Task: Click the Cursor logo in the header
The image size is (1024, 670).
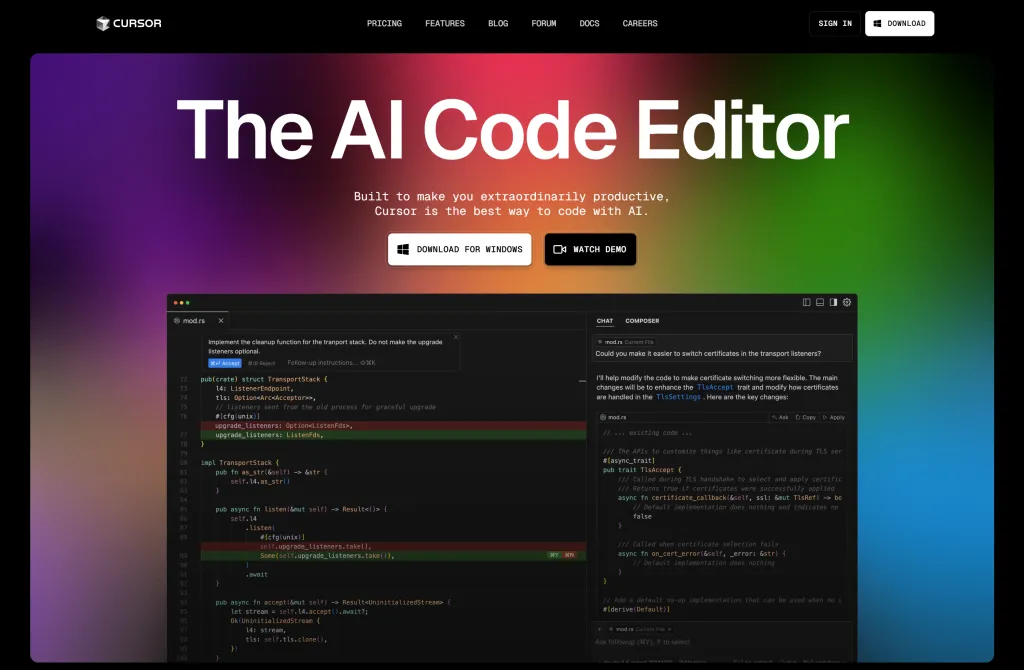Action: [x=128, y=23]
